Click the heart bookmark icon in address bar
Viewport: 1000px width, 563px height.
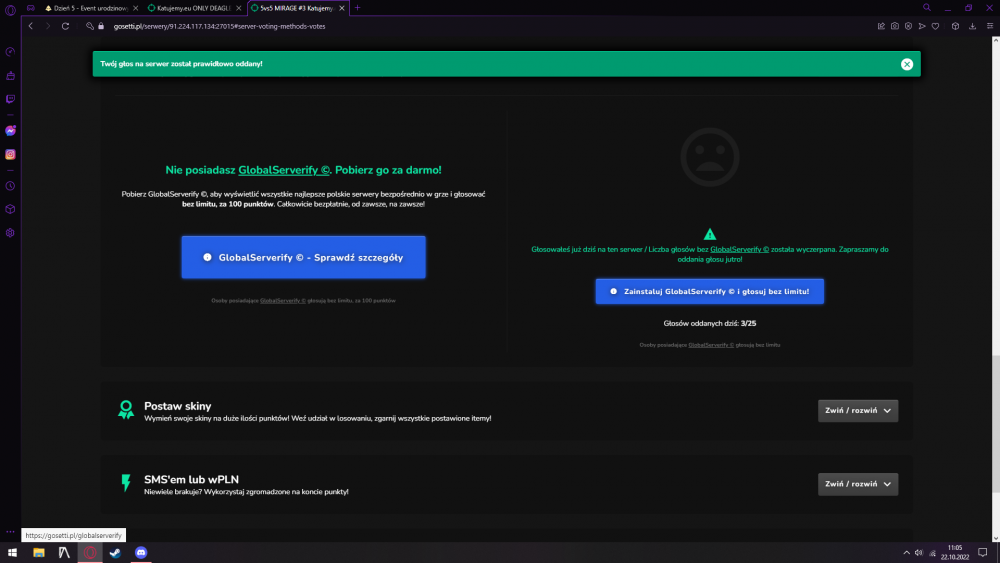click(936, 26)
